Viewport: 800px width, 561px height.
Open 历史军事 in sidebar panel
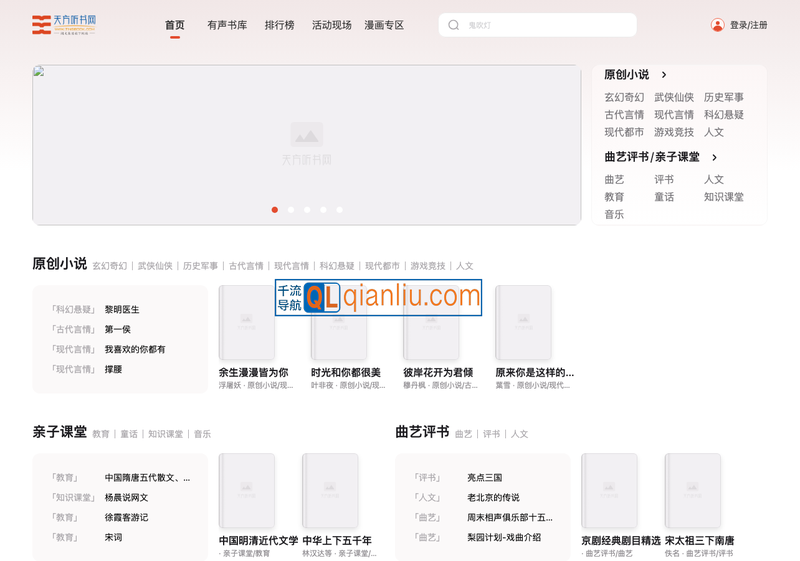723,97
